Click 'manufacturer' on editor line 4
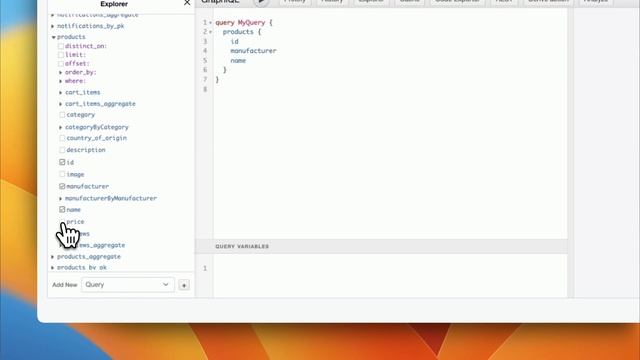Screen dimensions: 640x360 (253, 51)
